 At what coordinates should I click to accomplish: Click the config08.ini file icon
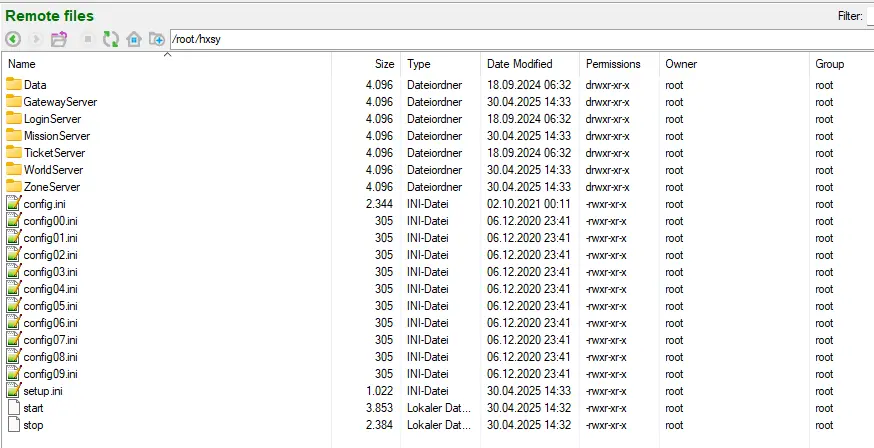pyautogui.click(x=14, y=357)
